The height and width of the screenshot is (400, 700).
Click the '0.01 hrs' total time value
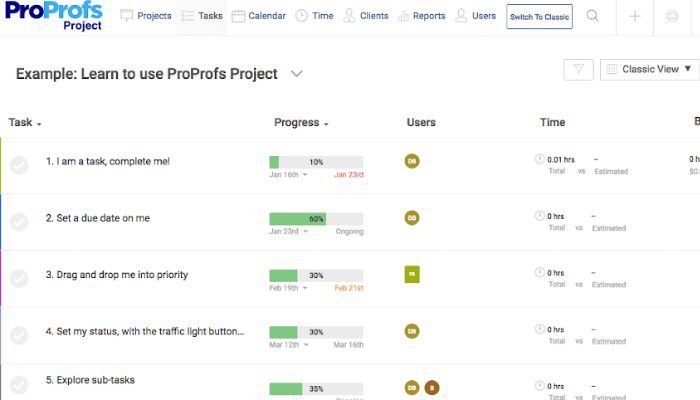[561, 159]
